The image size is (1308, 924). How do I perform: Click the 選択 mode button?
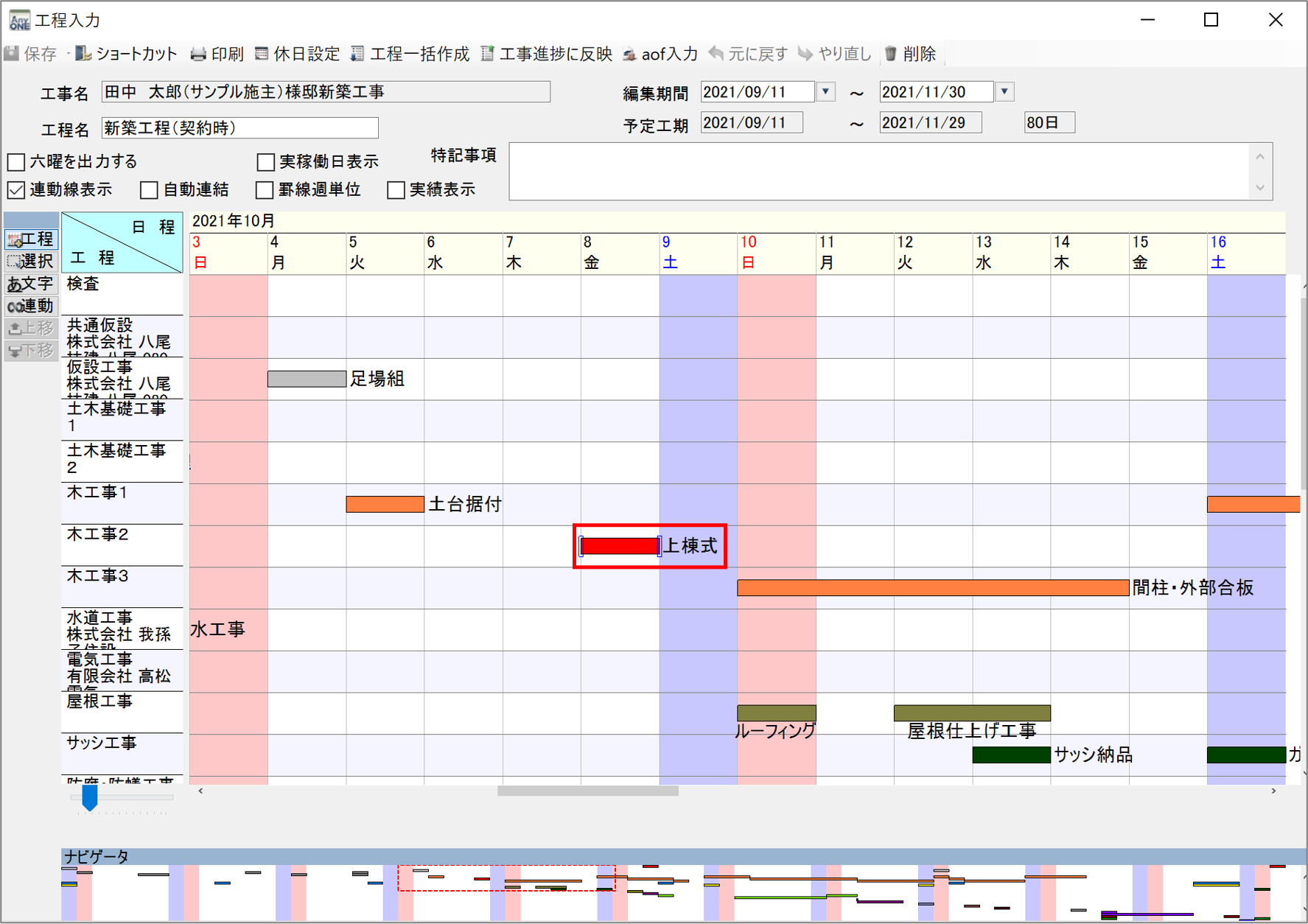[x=31, y=261]
